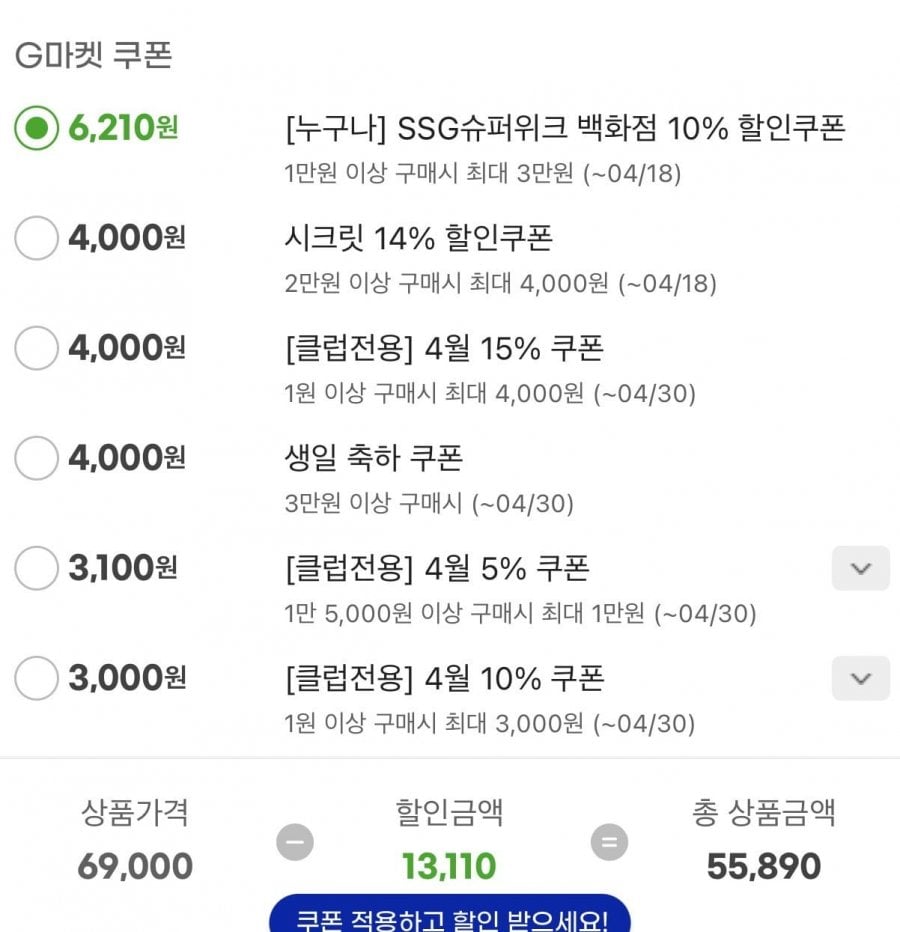Viewport: 900px width, 932px height.
Task: Select the SSG슈퍼위크 백화점 10% 할인쿠폰 radio button
Action: coord(37,129)
